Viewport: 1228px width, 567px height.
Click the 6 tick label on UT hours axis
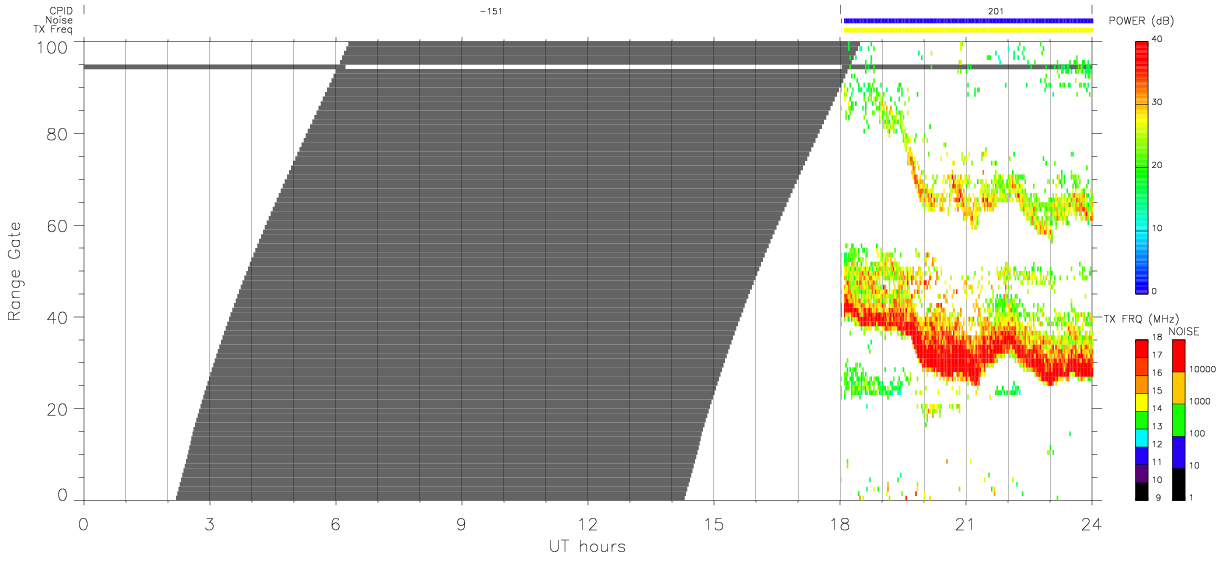coord(335,523)
